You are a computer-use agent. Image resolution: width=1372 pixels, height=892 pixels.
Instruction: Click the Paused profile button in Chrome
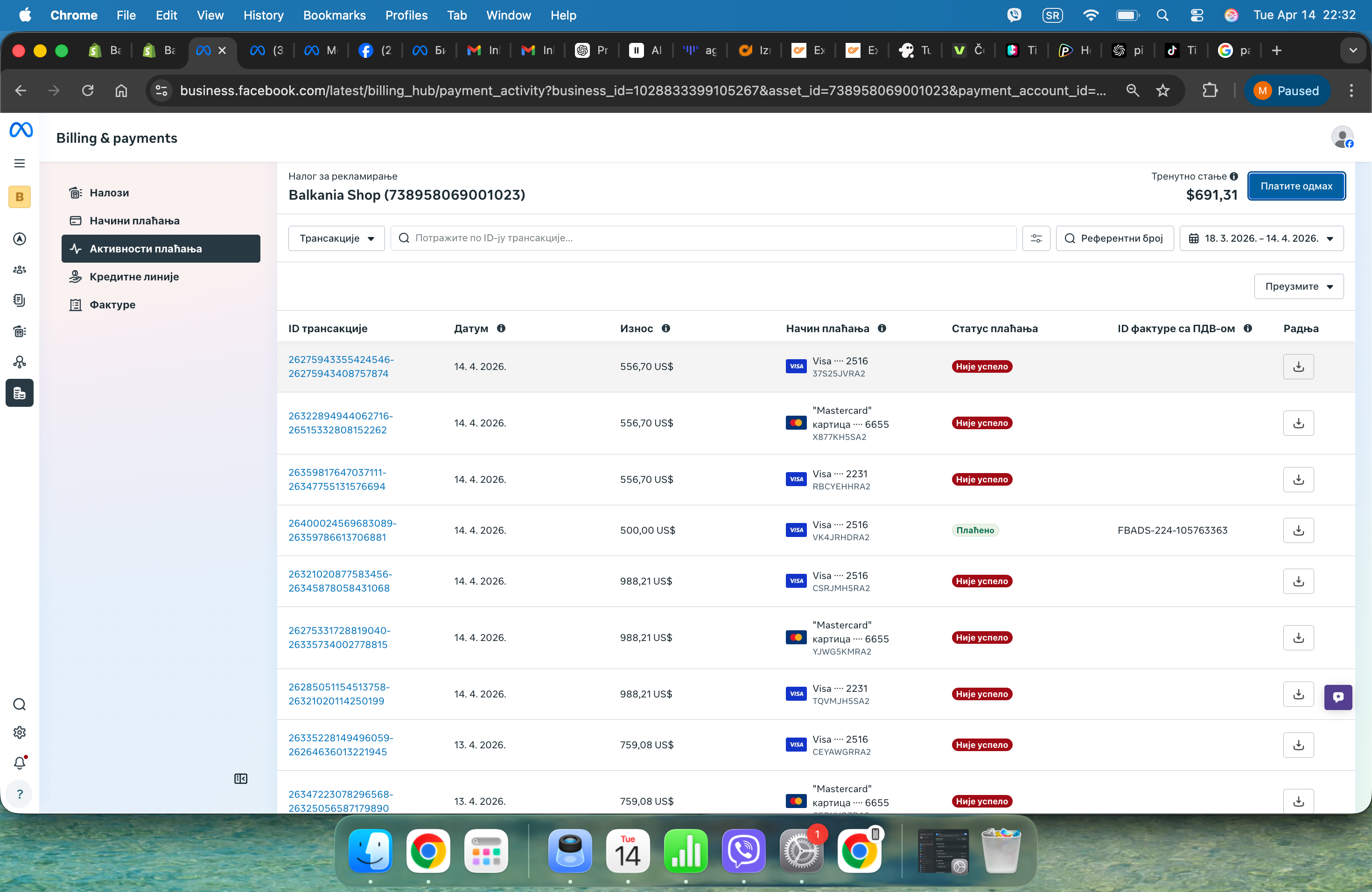[1287, 91]
